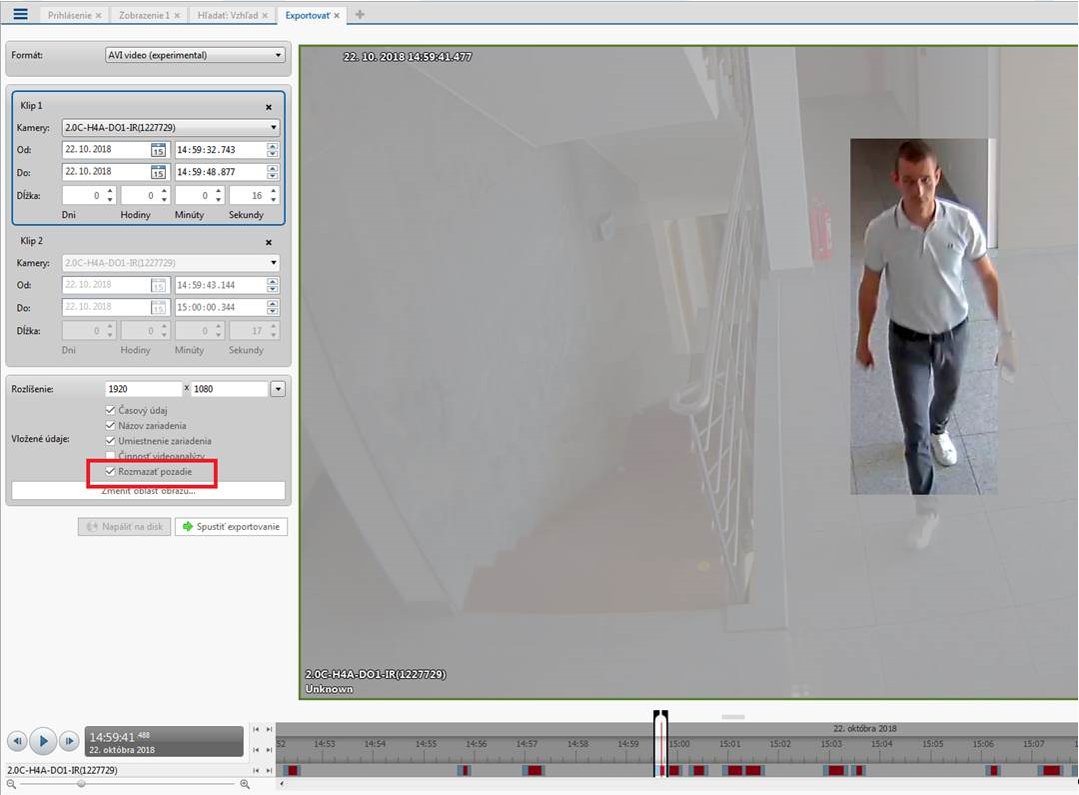Disable the Názov zariadenia checkbox

point(111,425)
